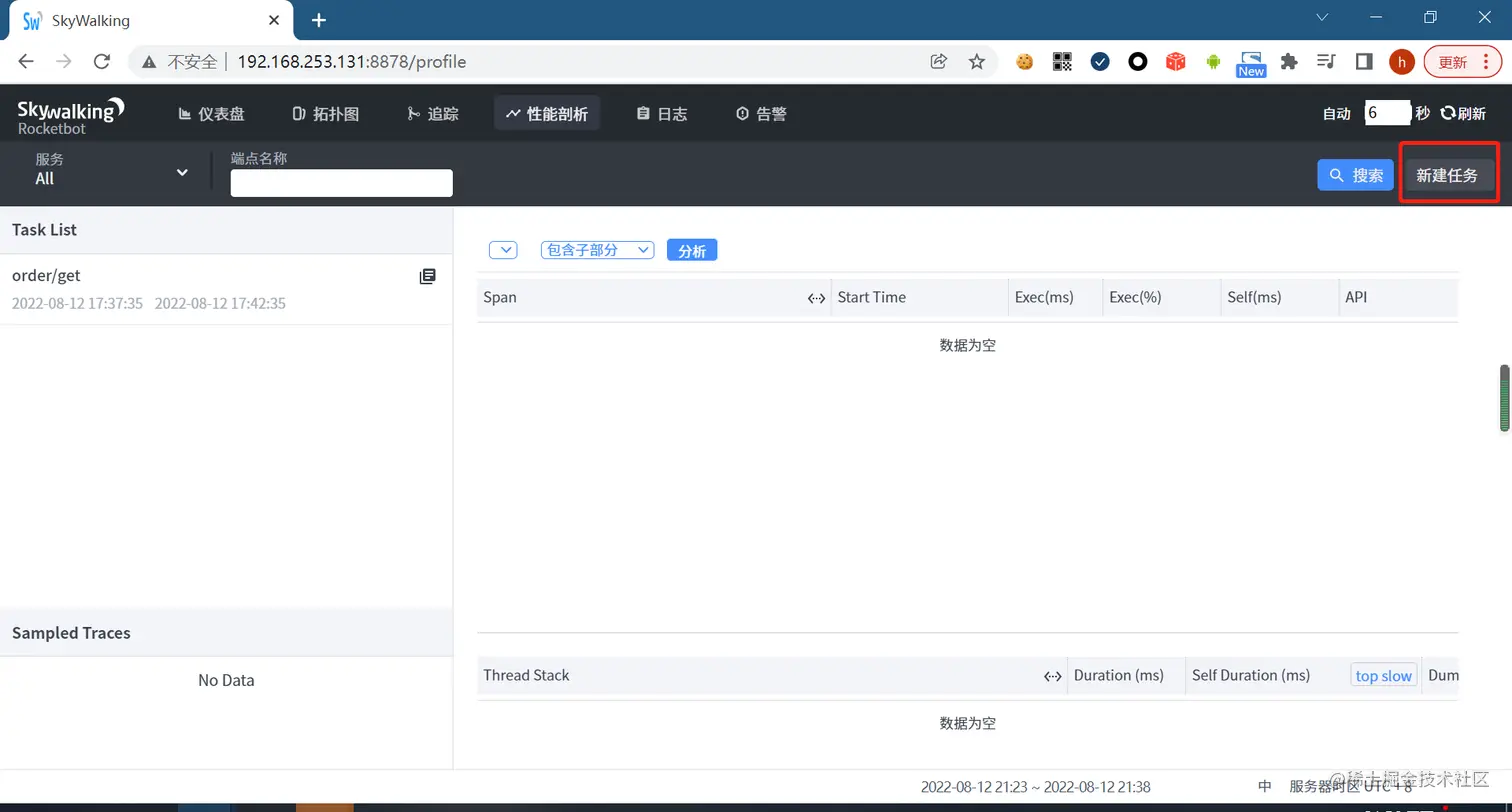View details icon of order/get task

[427, 276]
